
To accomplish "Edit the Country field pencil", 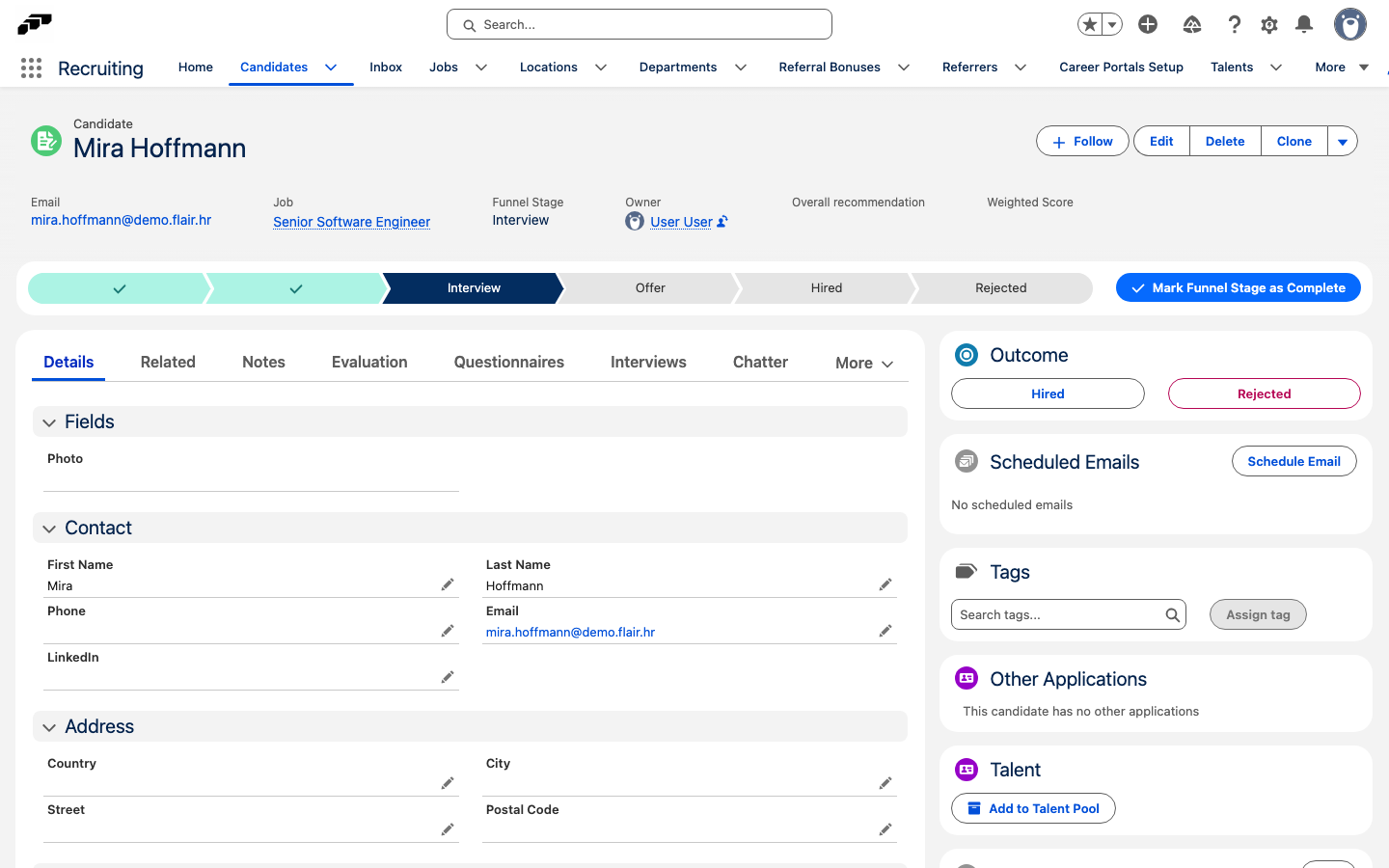I will point(448,783).
